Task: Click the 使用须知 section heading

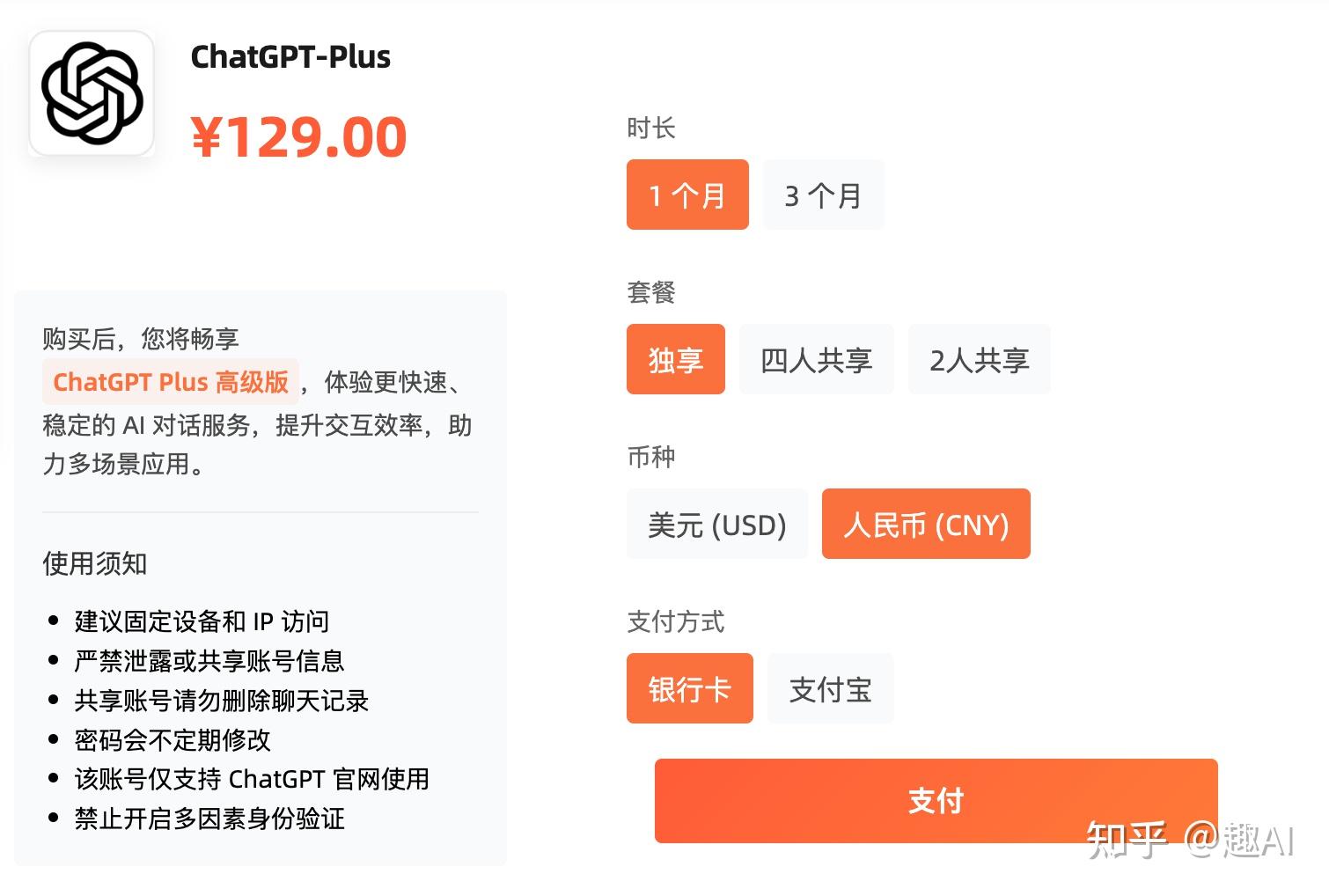Action: [94, 563]
